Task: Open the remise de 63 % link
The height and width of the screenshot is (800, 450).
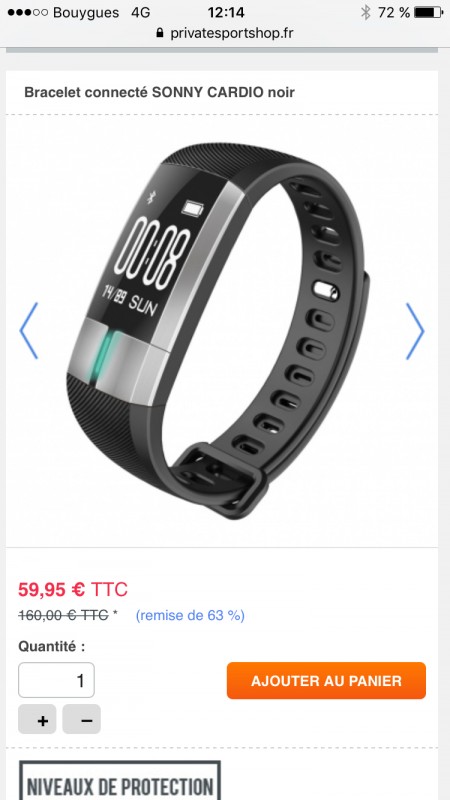Action: pos(190,615)
